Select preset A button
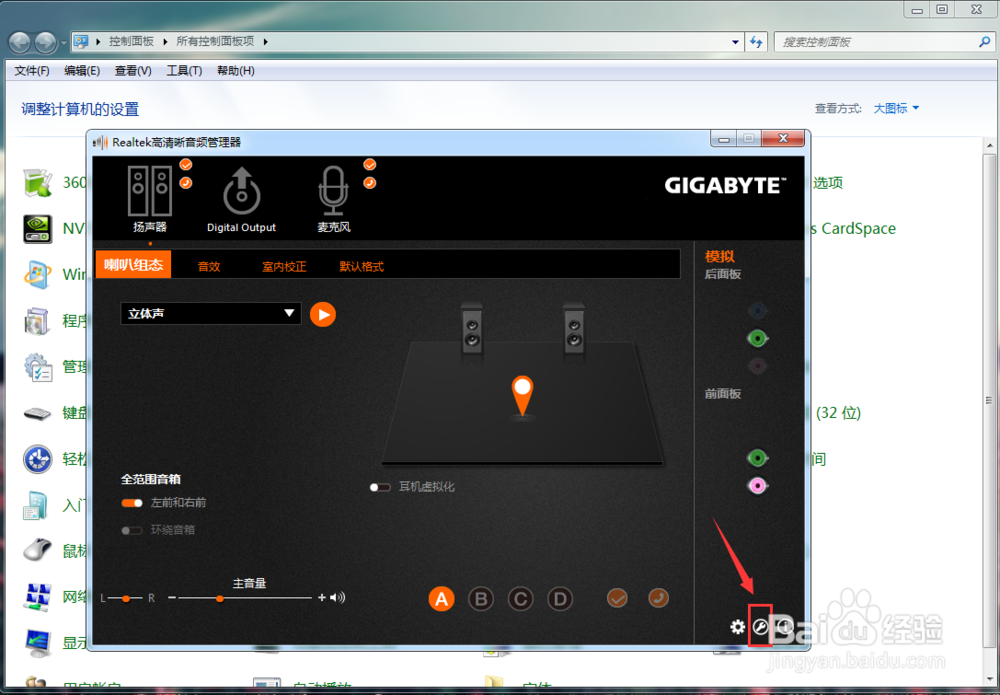The height and width of the screenshot is (695, 1000). coord(441,599)
